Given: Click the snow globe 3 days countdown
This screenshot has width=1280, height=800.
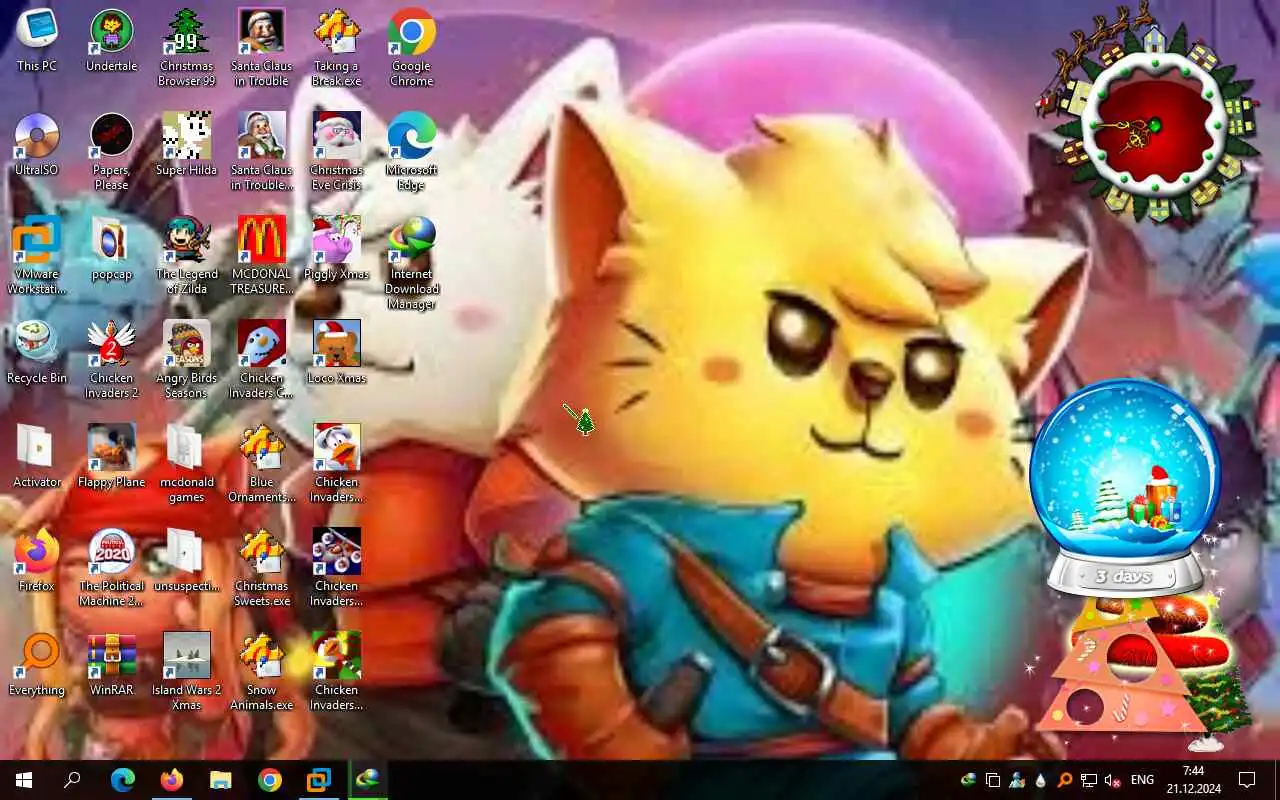Looking at the screenshot, I should (x=1125, y=487).
